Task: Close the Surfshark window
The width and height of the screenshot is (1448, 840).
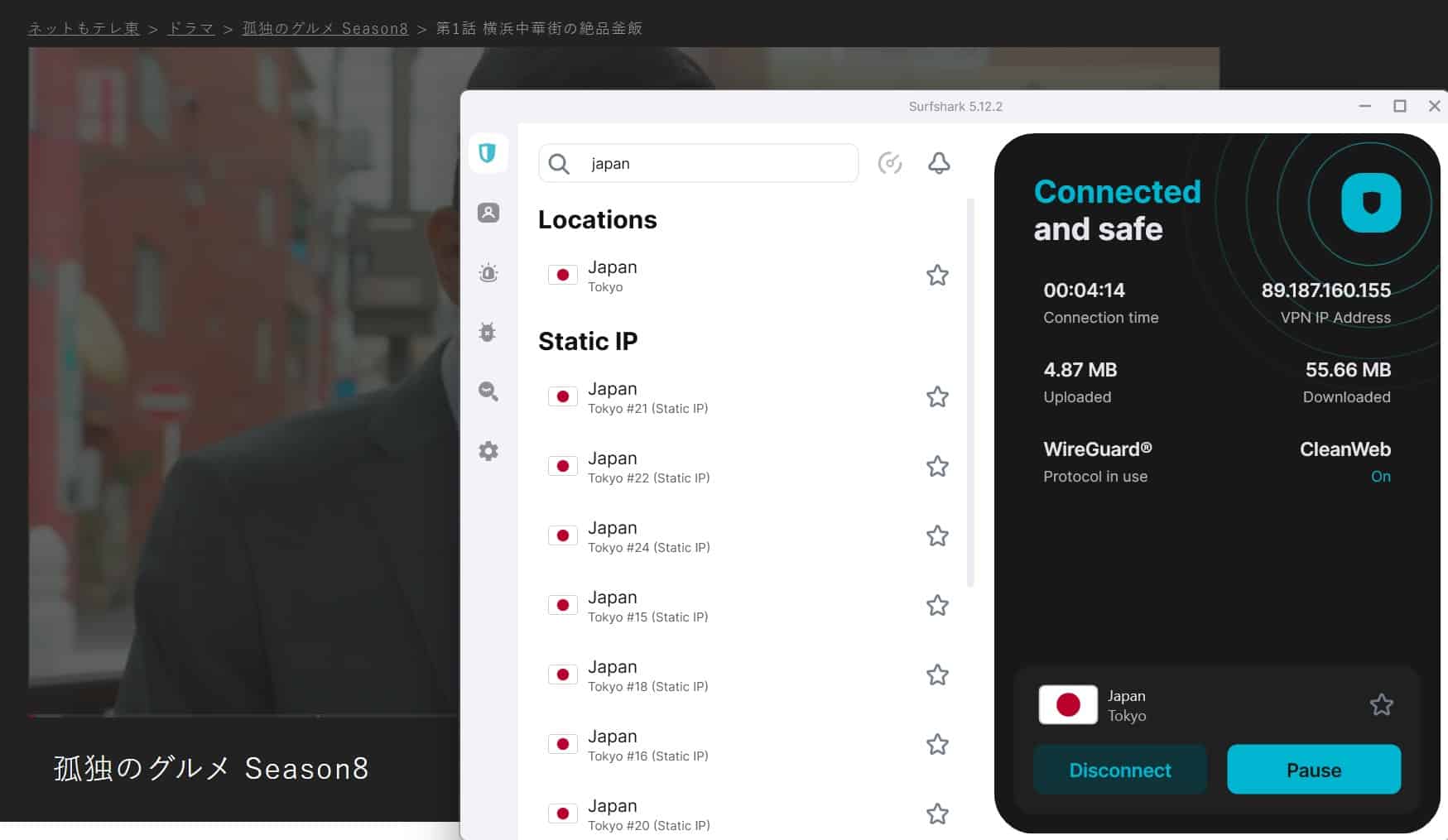Action: (1435, 106)
